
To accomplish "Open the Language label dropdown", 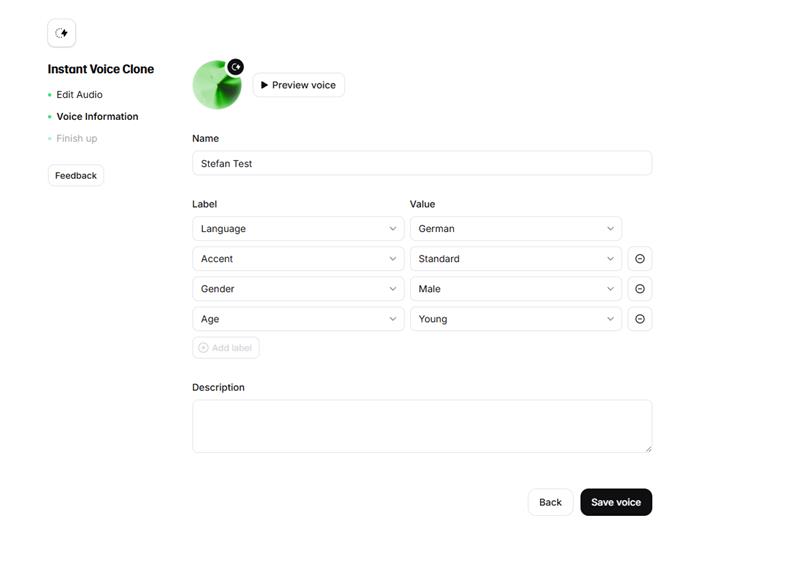I will [x=298, y=229].
